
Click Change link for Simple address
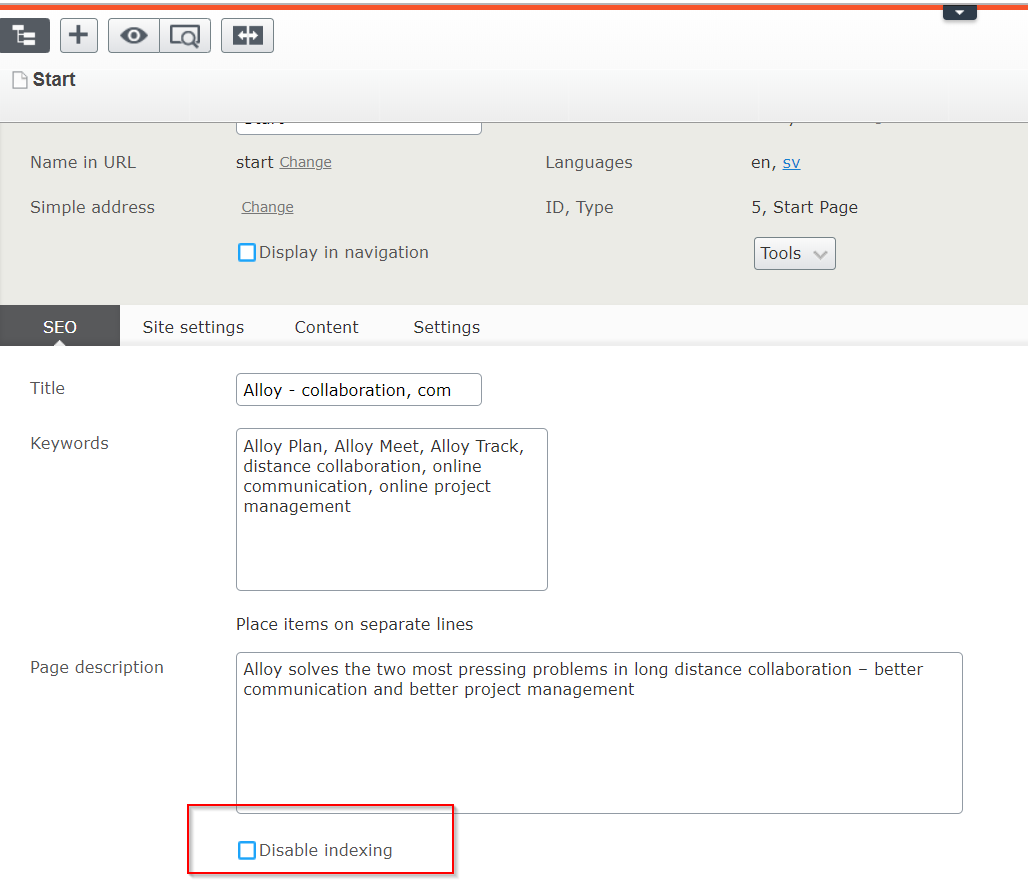267,207
